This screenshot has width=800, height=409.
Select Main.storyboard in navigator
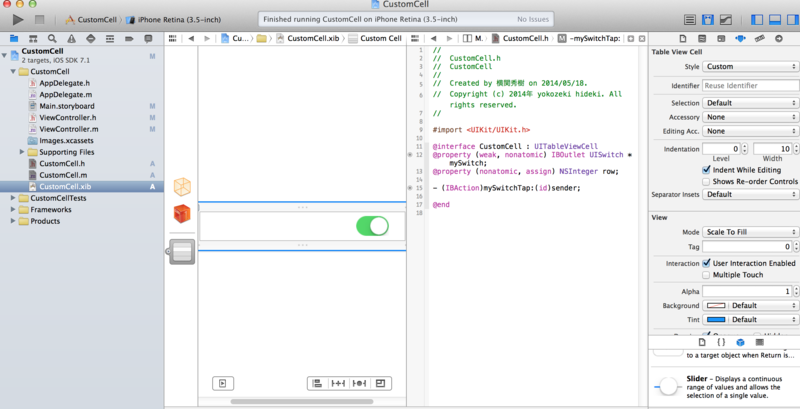pos(67,106)
